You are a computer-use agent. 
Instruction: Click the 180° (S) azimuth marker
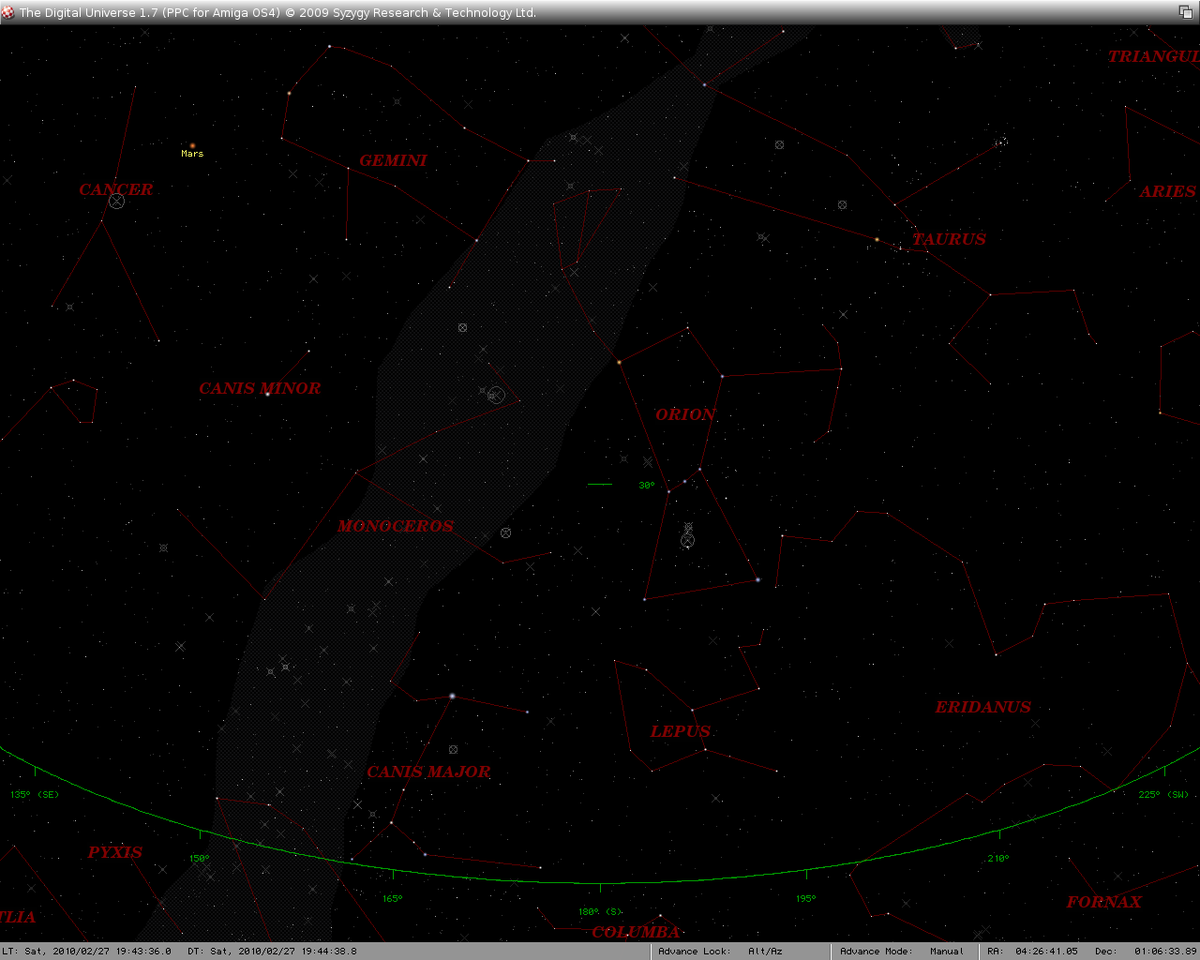click(600, 911)
